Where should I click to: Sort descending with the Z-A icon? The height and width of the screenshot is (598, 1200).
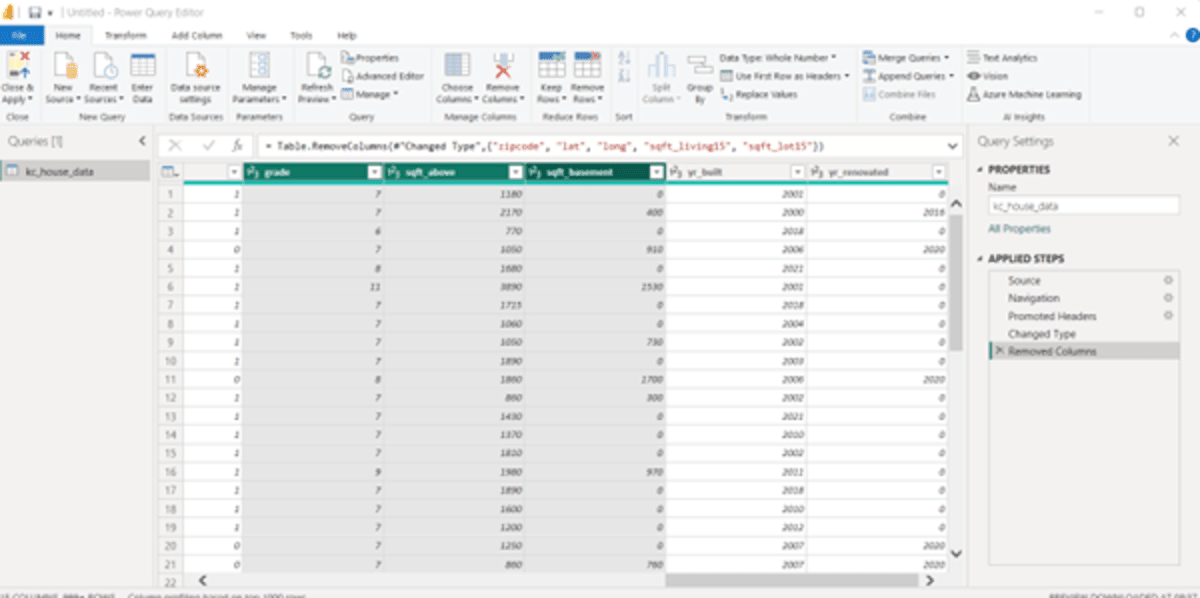point(624,76)
